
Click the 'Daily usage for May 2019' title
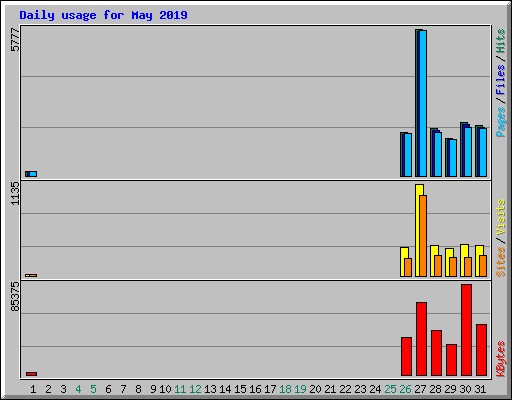point(103,15)
